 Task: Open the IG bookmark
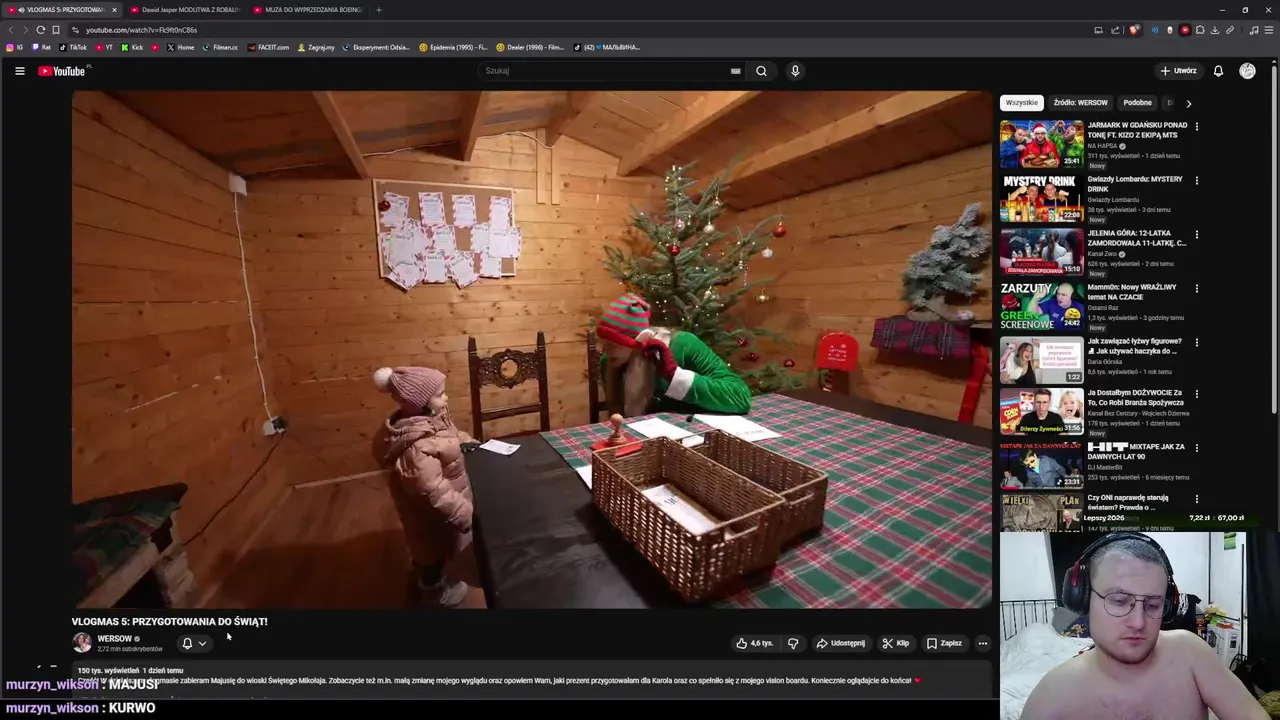pyautogui.click(x=15, y=47)
